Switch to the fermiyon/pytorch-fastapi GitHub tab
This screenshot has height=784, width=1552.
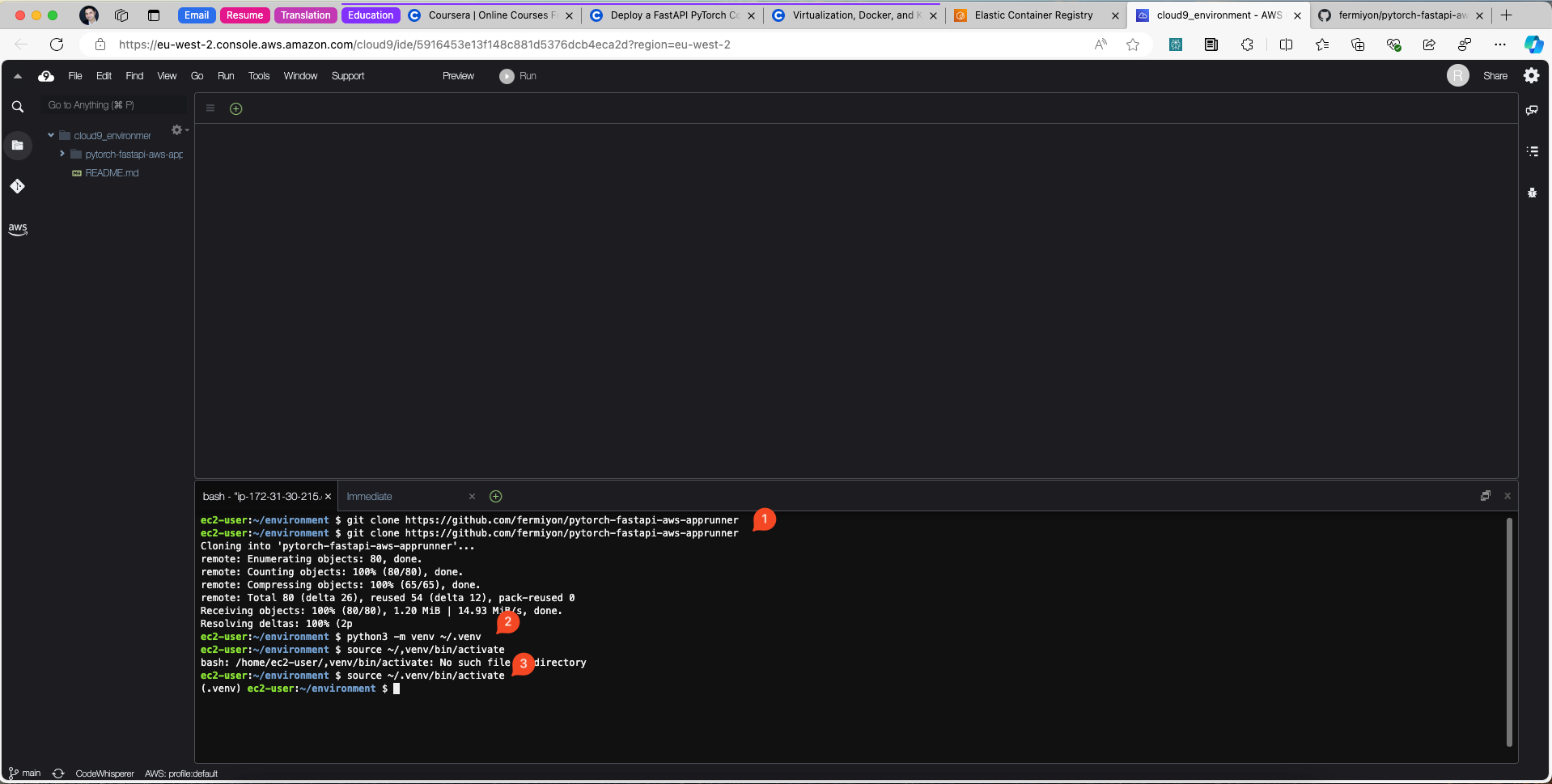pyautogui.click(x=1402, y=15)
